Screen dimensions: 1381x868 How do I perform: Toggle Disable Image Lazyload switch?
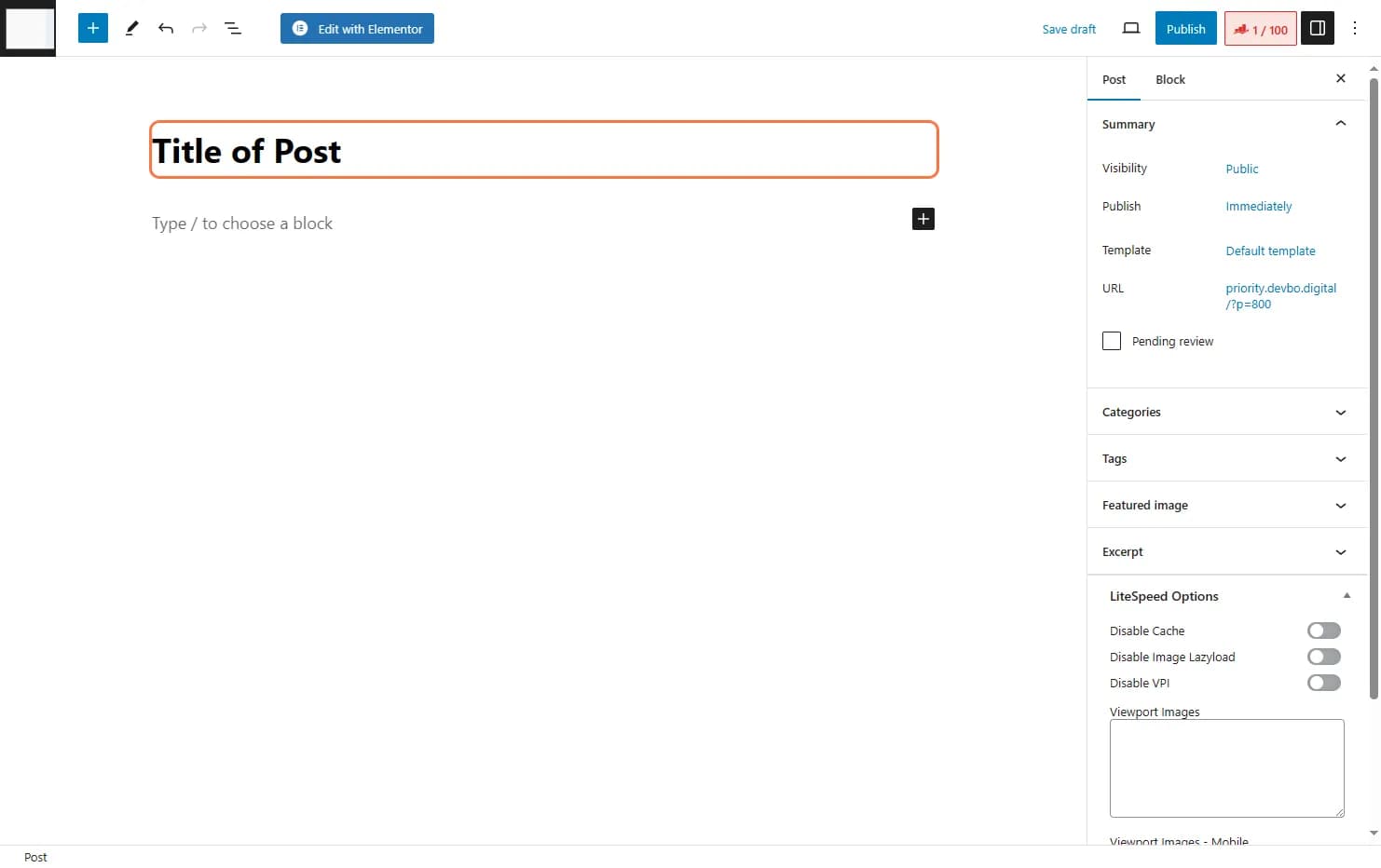click(x=1324, y=657)
